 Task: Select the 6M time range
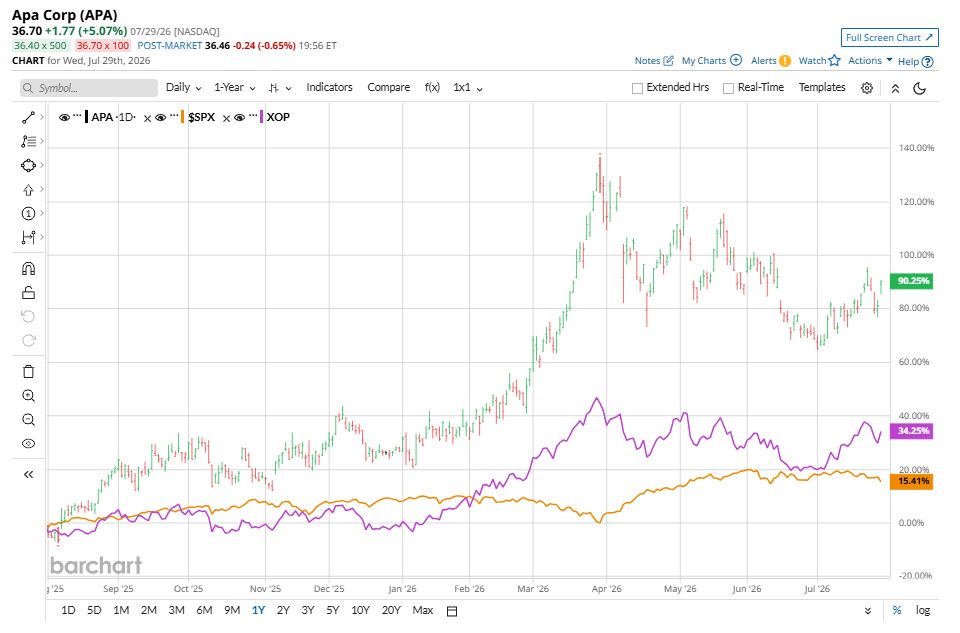tap(204, 610)
